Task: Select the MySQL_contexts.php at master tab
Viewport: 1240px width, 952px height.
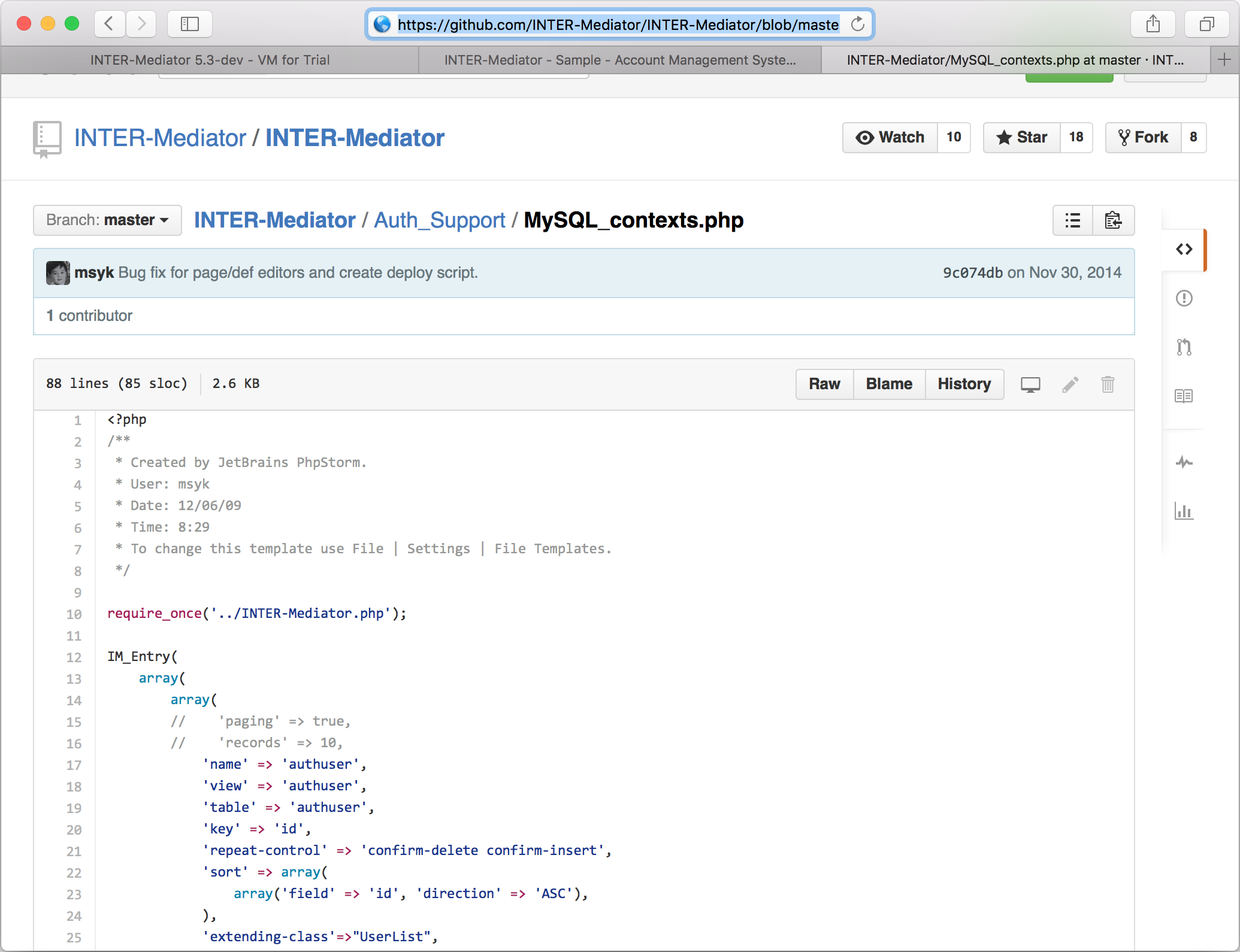Action: coord(1015,60)
